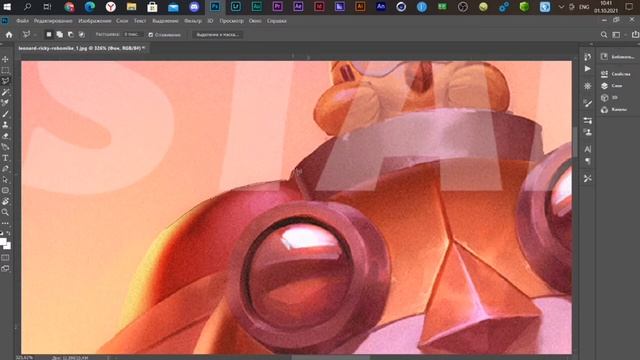The height and width of the screenshot is (360, 640).
Task: Open the Файл menu
Action: (x=22, y=21)
